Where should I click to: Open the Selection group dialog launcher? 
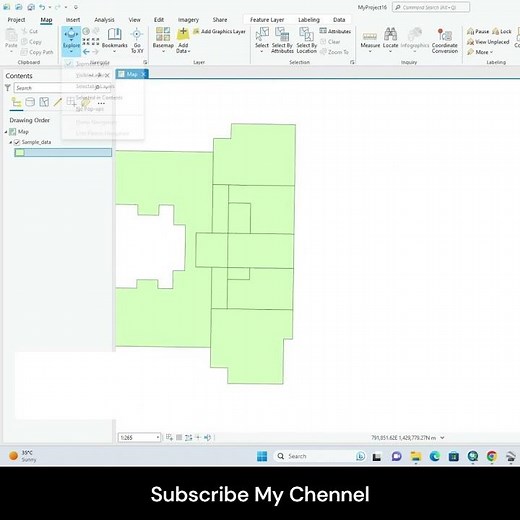click(352, 62)
